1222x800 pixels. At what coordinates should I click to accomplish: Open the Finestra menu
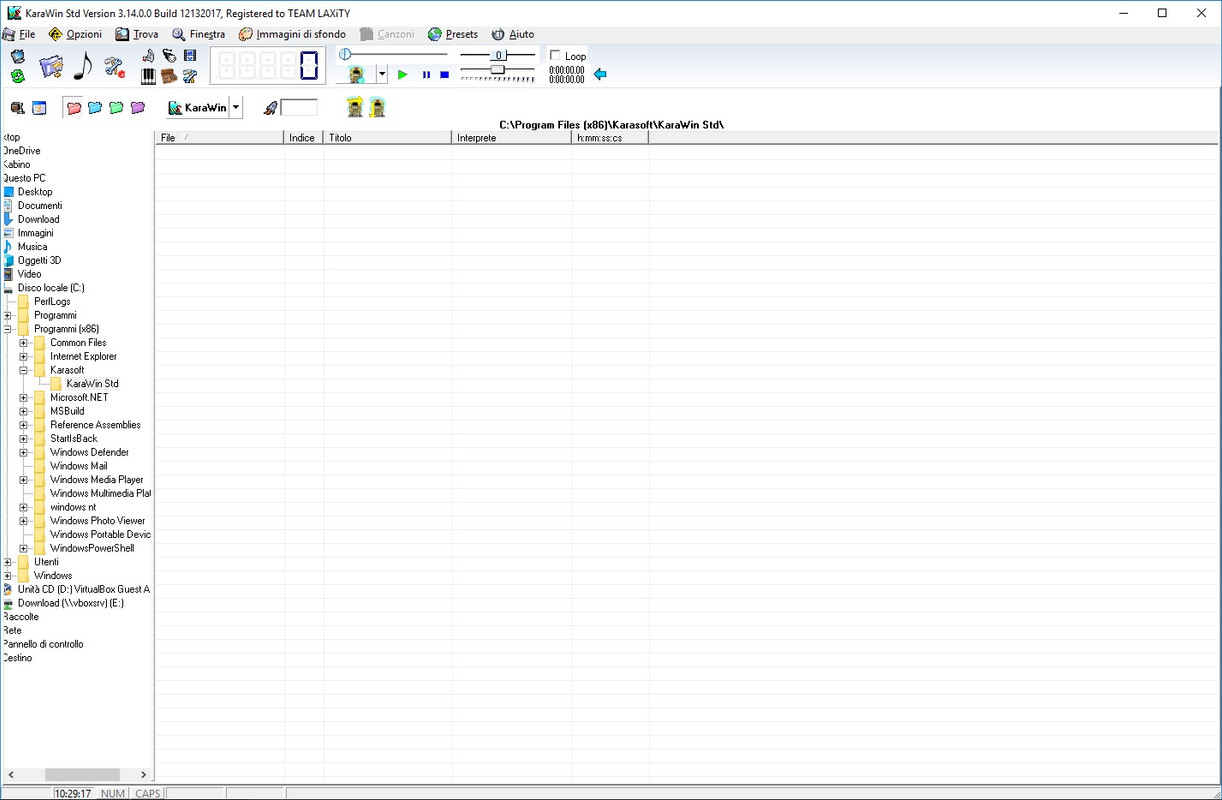coord(199,34)
